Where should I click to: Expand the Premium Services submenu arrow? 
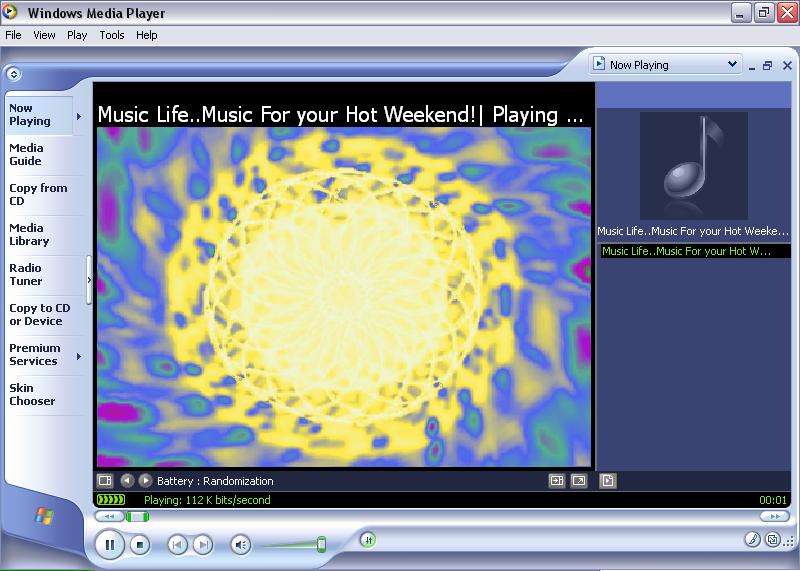[x=79, y=356]
